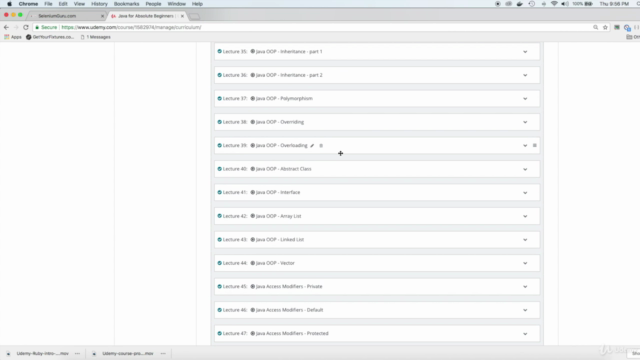
Task: Expand Lecture 35 Inheritance part 1 chevron
Action: pos(525,52)
